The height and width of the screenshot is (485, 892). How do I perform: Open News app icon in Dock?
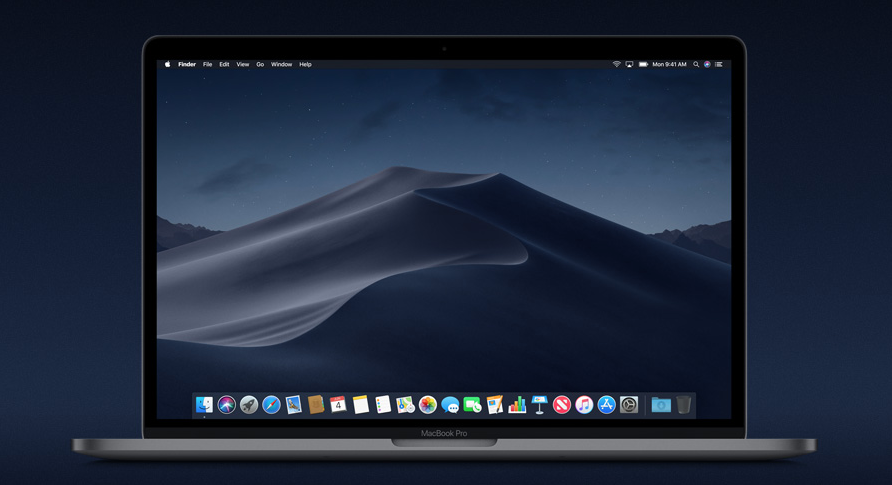561,405
